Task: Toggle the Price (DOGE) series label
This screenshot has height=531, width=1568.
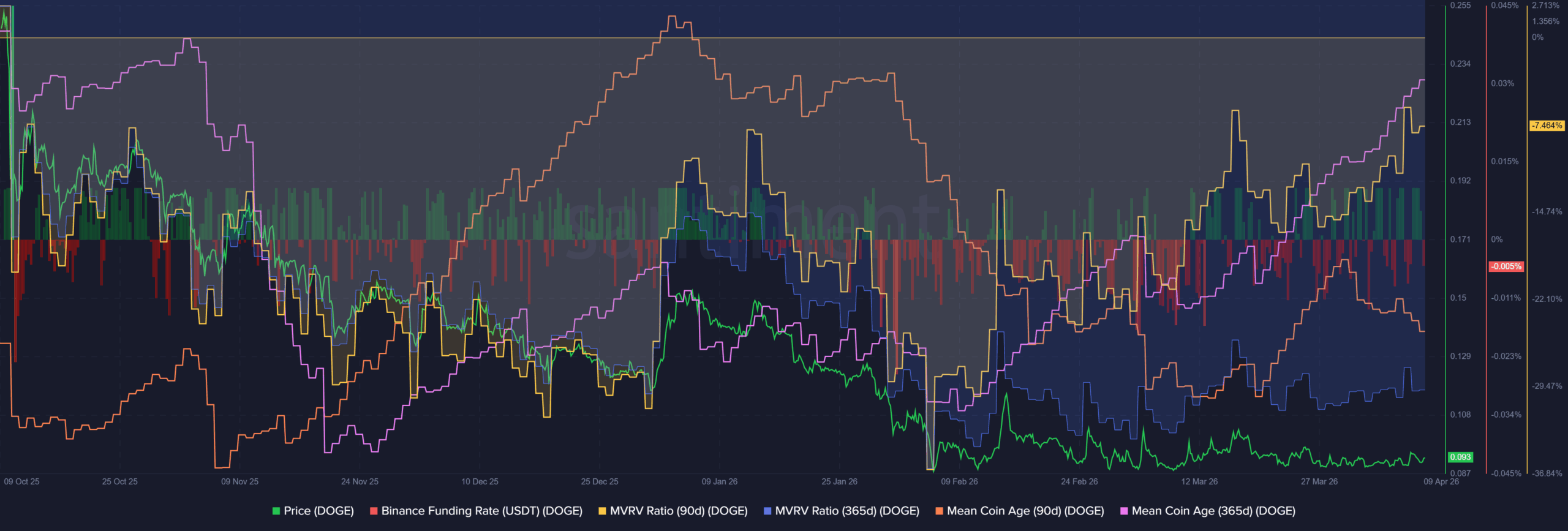Action: (318, 511)
